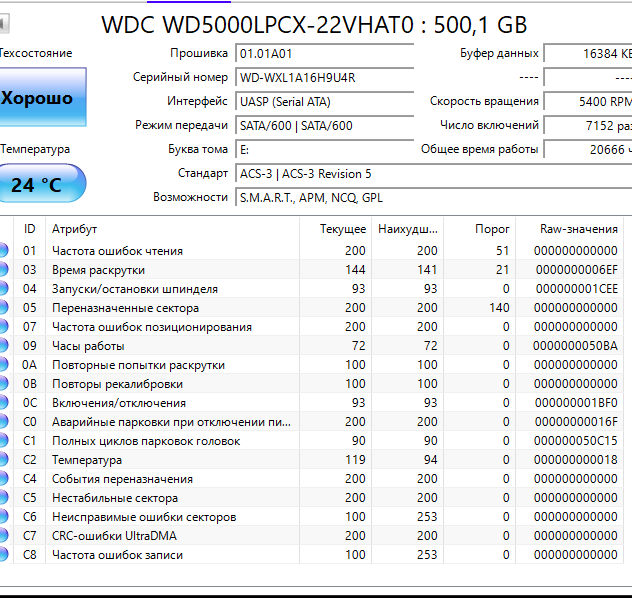
Task: Sort by the Raw-значения column header
Action: (570, 229)
